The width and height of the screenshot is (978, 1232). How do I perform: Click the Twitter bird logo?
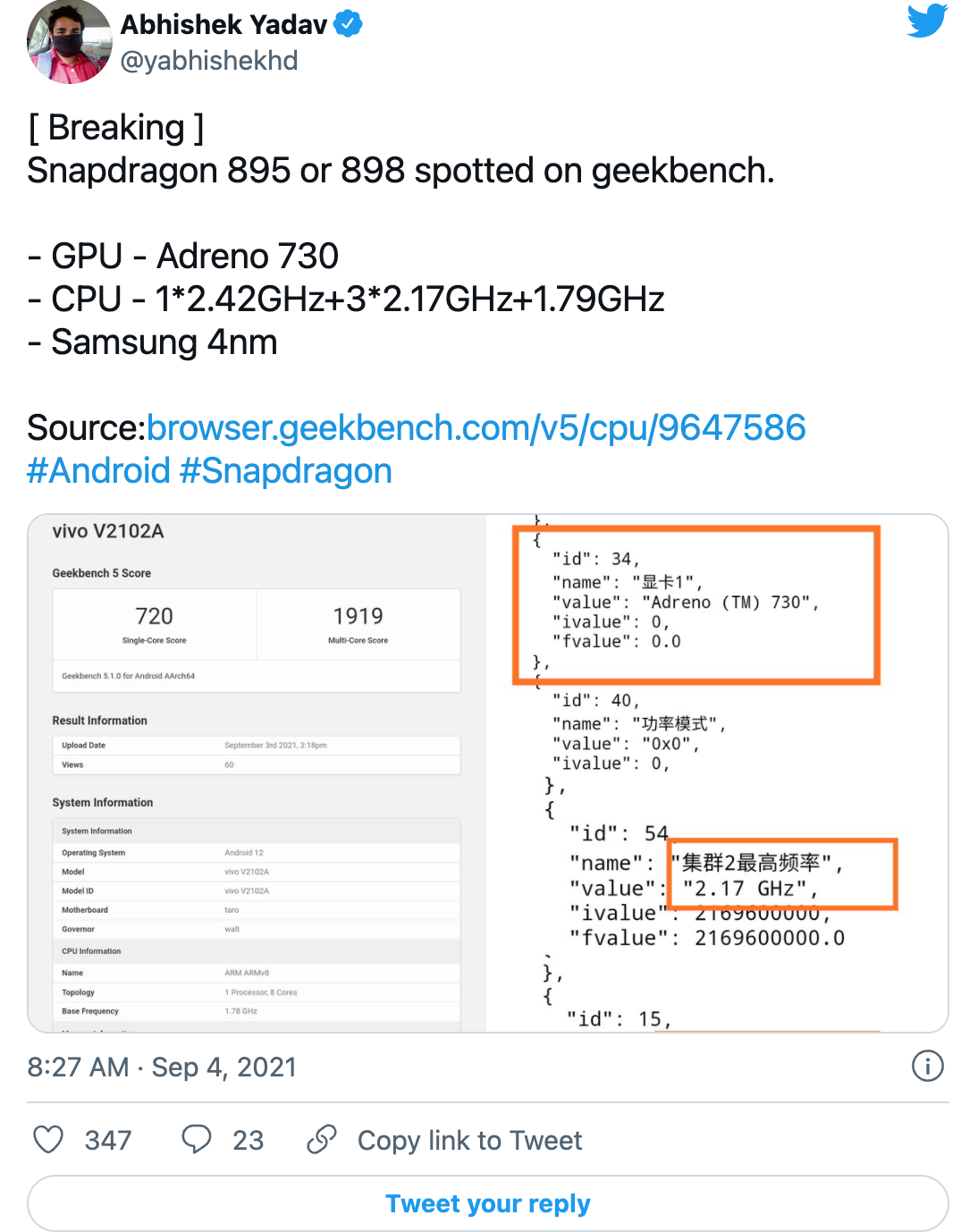click(926, 20)
